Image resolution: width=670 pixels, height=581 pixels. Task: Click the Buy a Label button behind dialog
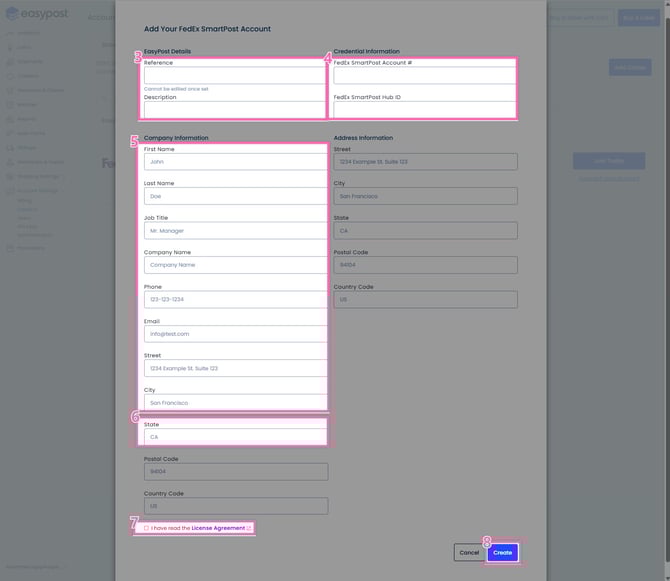click(x=639, y=18)
